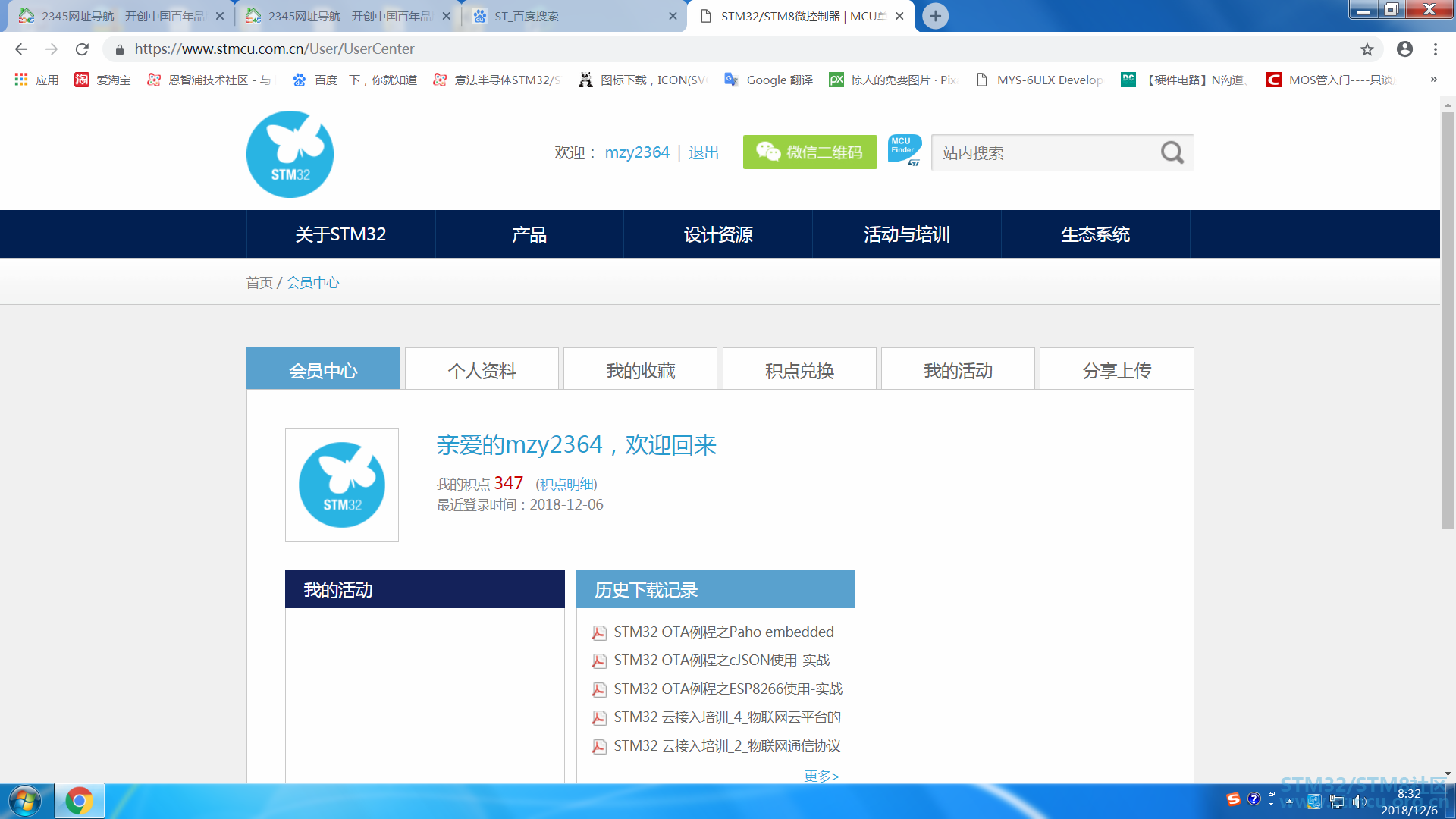
Task: Open the 积点明细 link
Action: tap(566, 484)
